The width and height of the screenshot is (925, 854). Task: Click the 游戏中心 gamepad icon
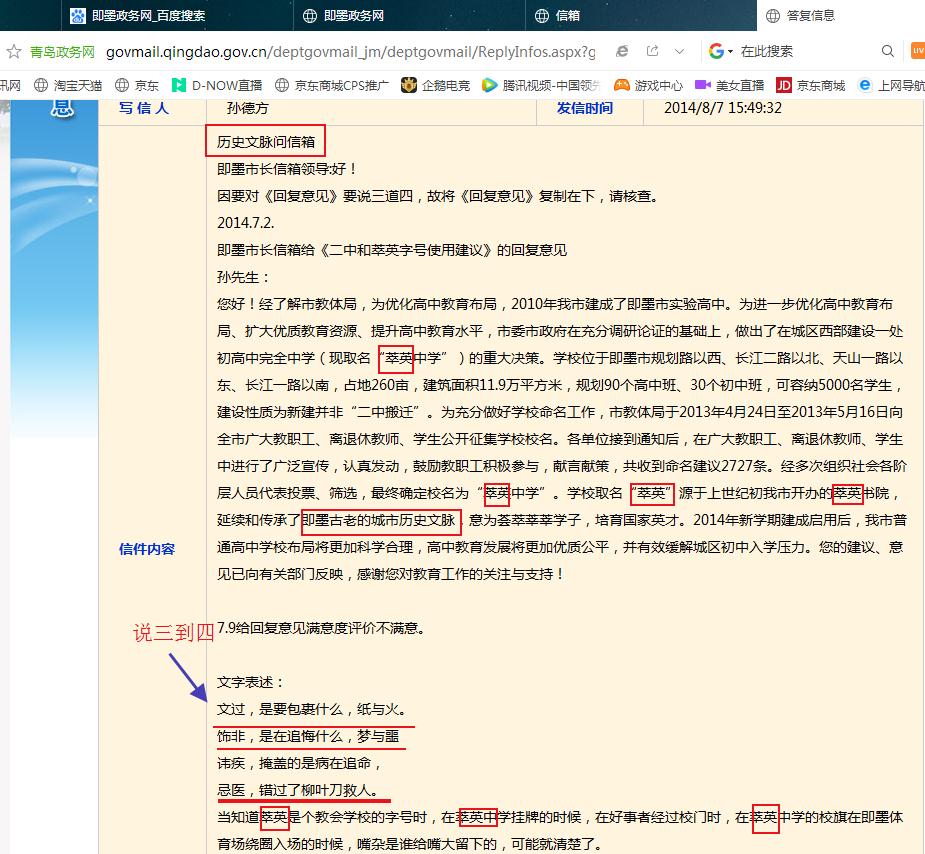point(621,86)
